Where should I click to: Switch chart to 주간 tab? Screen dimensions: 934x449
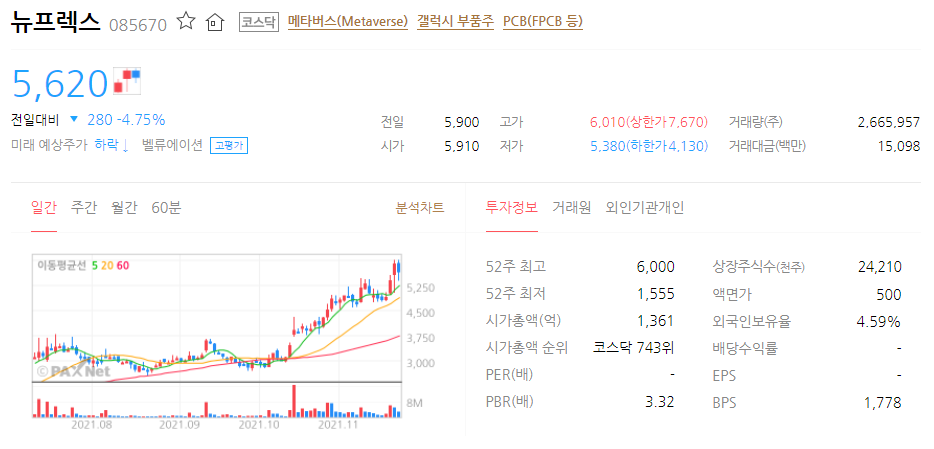point(83,208)
